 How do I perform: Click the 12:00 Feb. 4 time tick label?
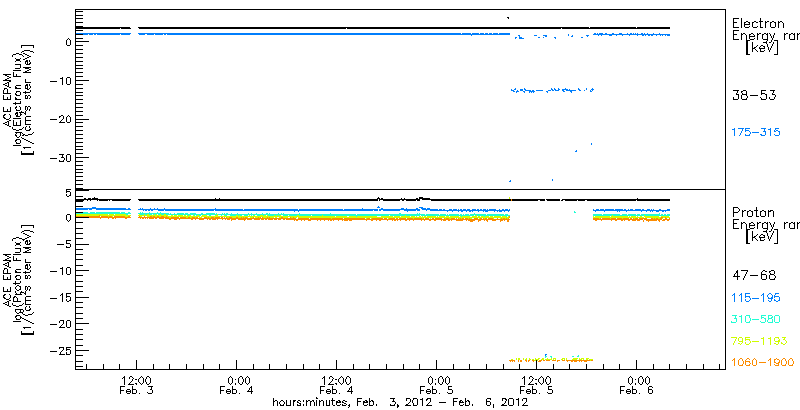pos(336,386)
